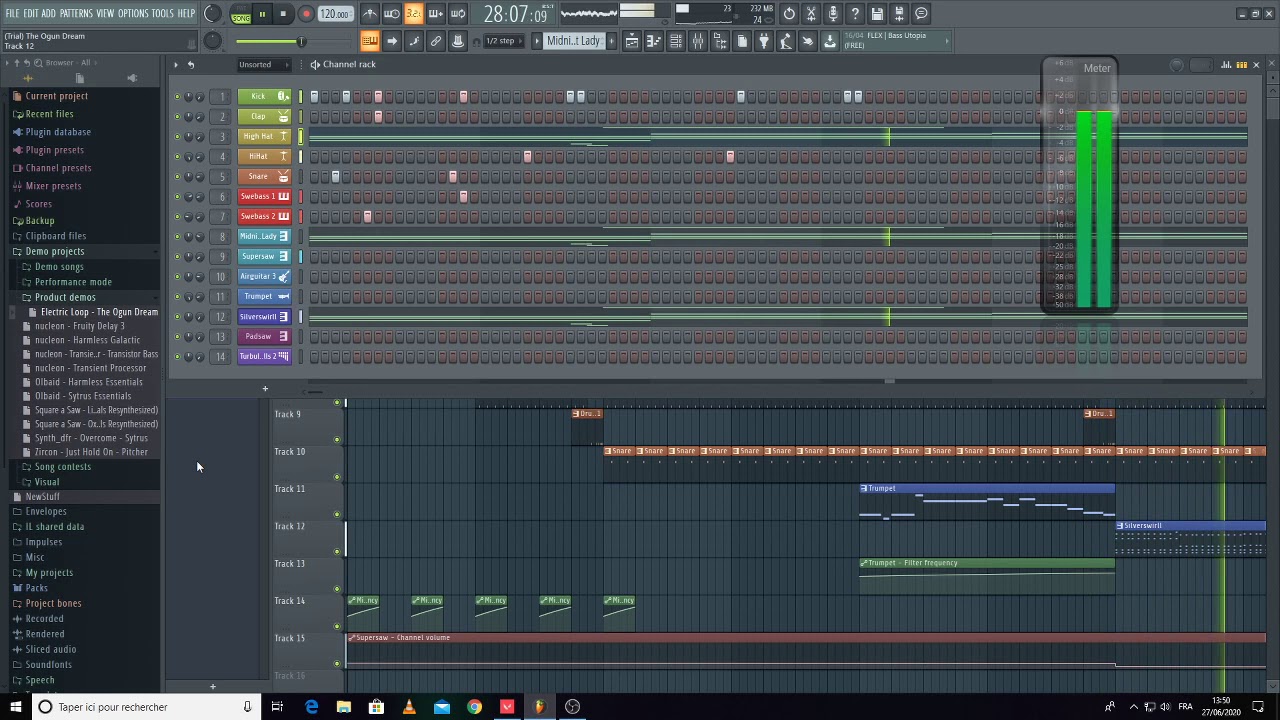Click the add channel plus button below rack
1280x720 pixels.
(265, 388)
